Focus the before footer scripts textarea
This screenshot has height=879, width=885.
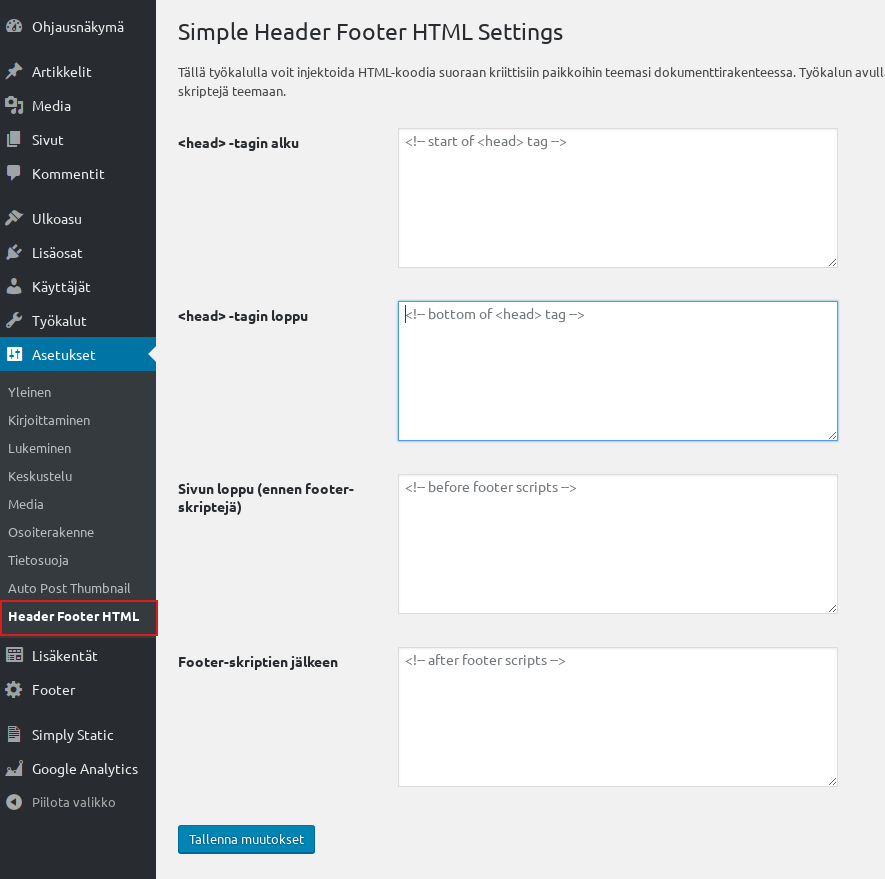[x=617, y=544]
